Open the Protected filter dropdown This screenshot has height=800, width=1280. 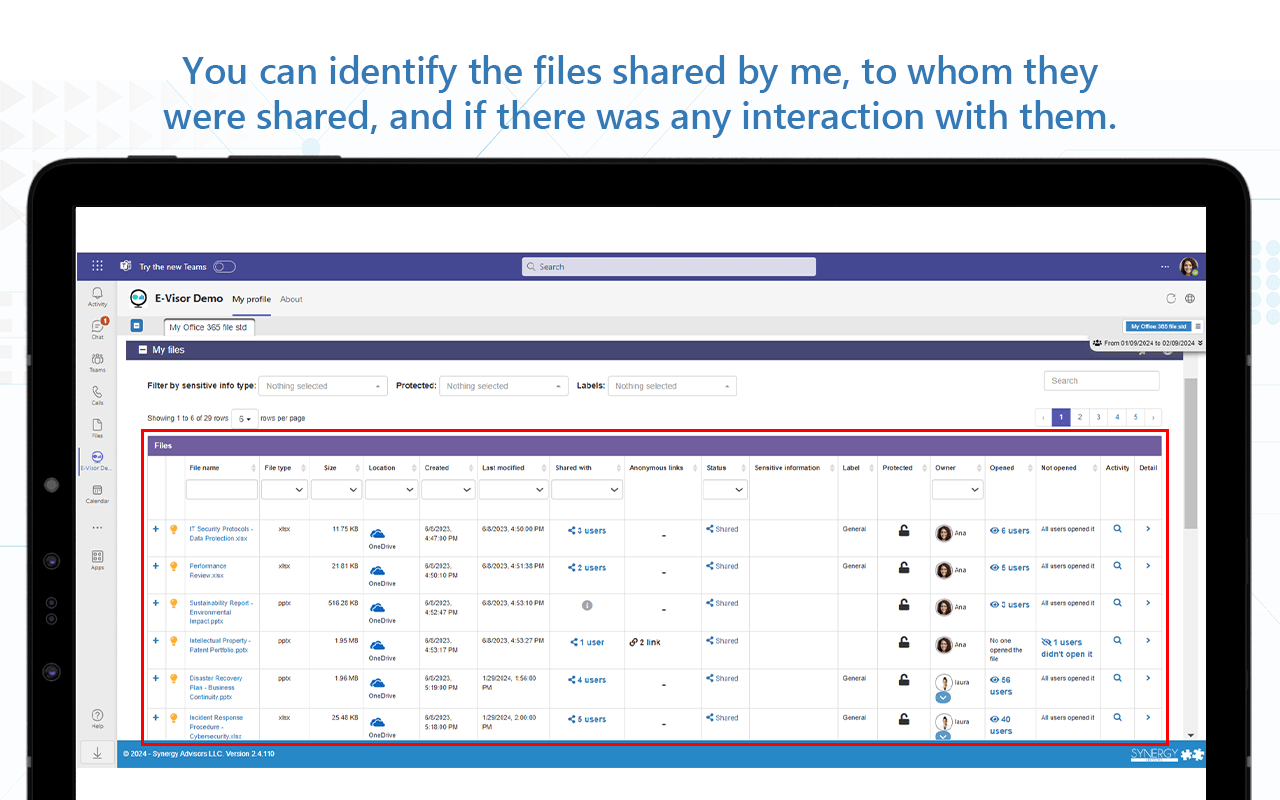click(503, 386)
